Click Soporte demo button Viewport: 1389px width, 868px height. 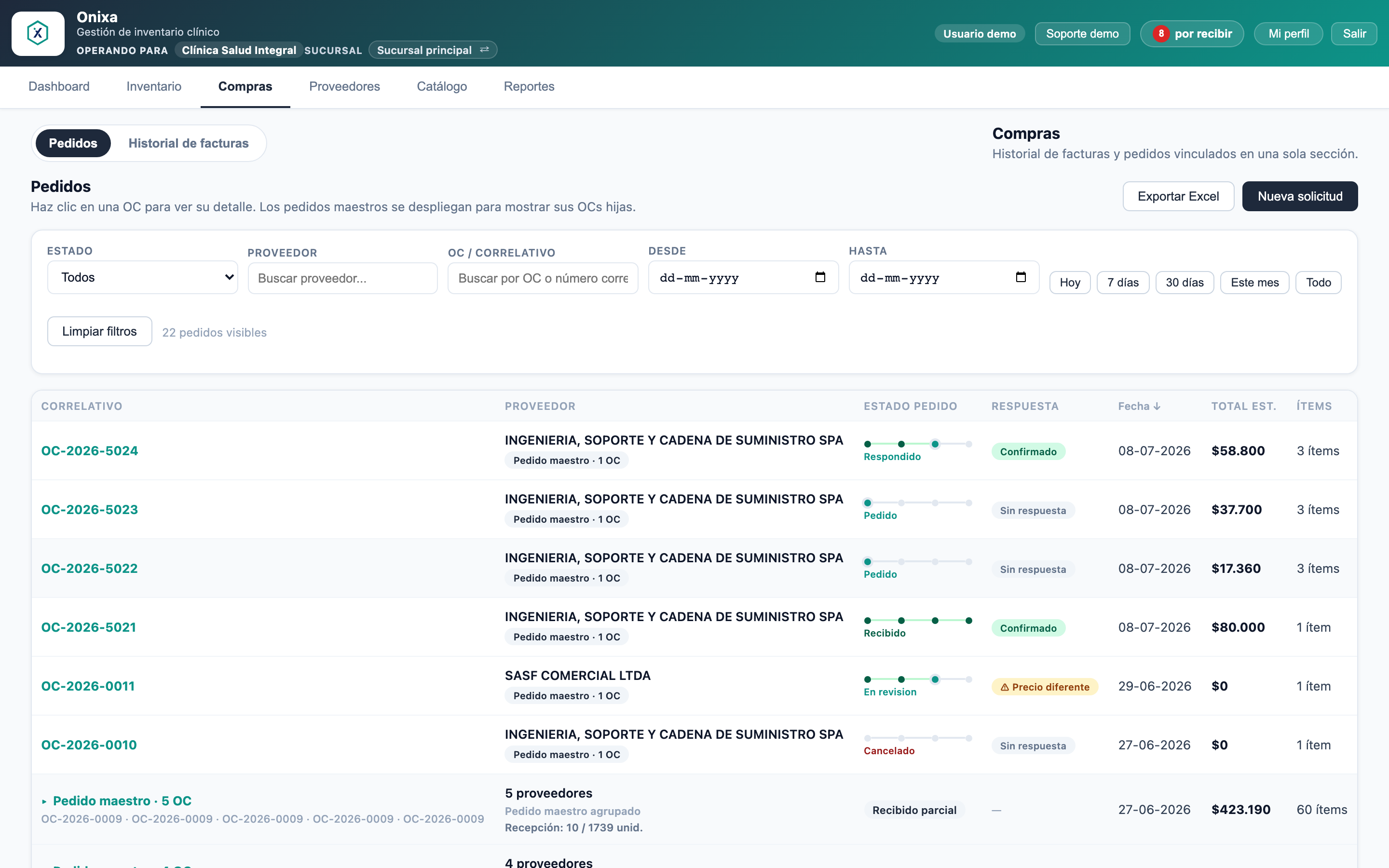tap(1082, 34)
